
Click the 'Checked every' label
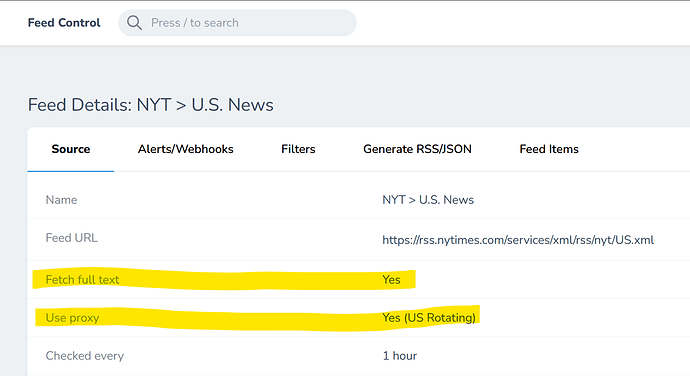[x=84, y=356]
